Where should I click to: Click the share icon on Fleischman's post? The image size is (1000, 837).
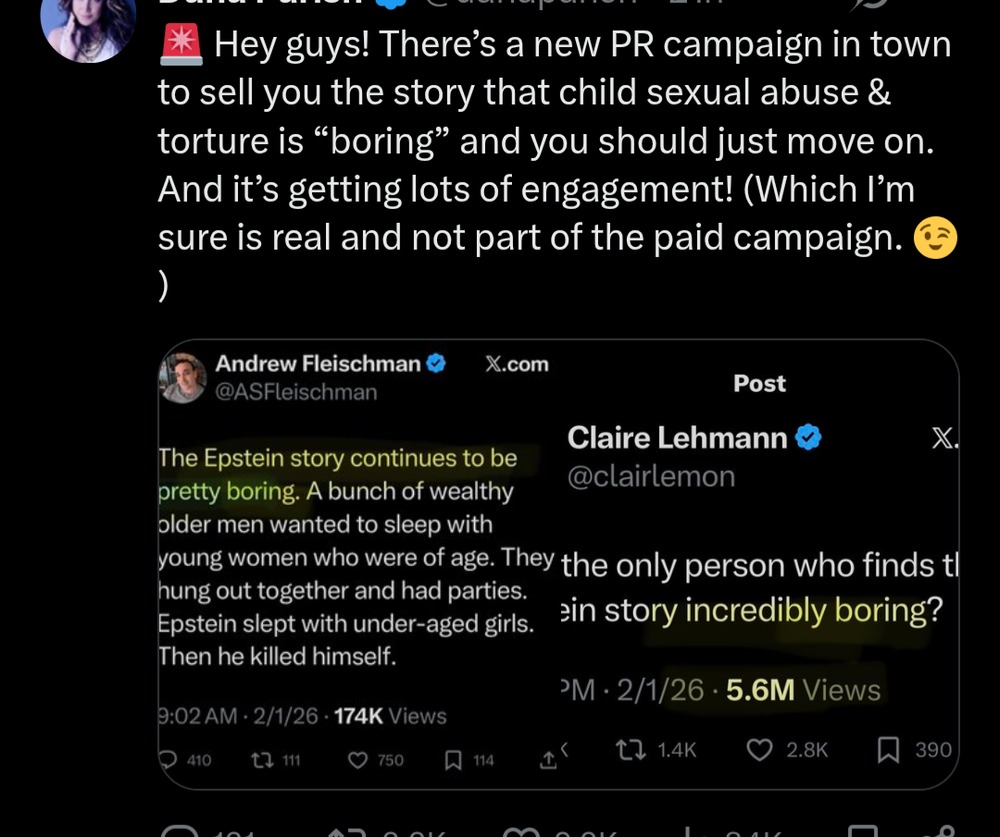pyautogui.click(x=547, y=760)
